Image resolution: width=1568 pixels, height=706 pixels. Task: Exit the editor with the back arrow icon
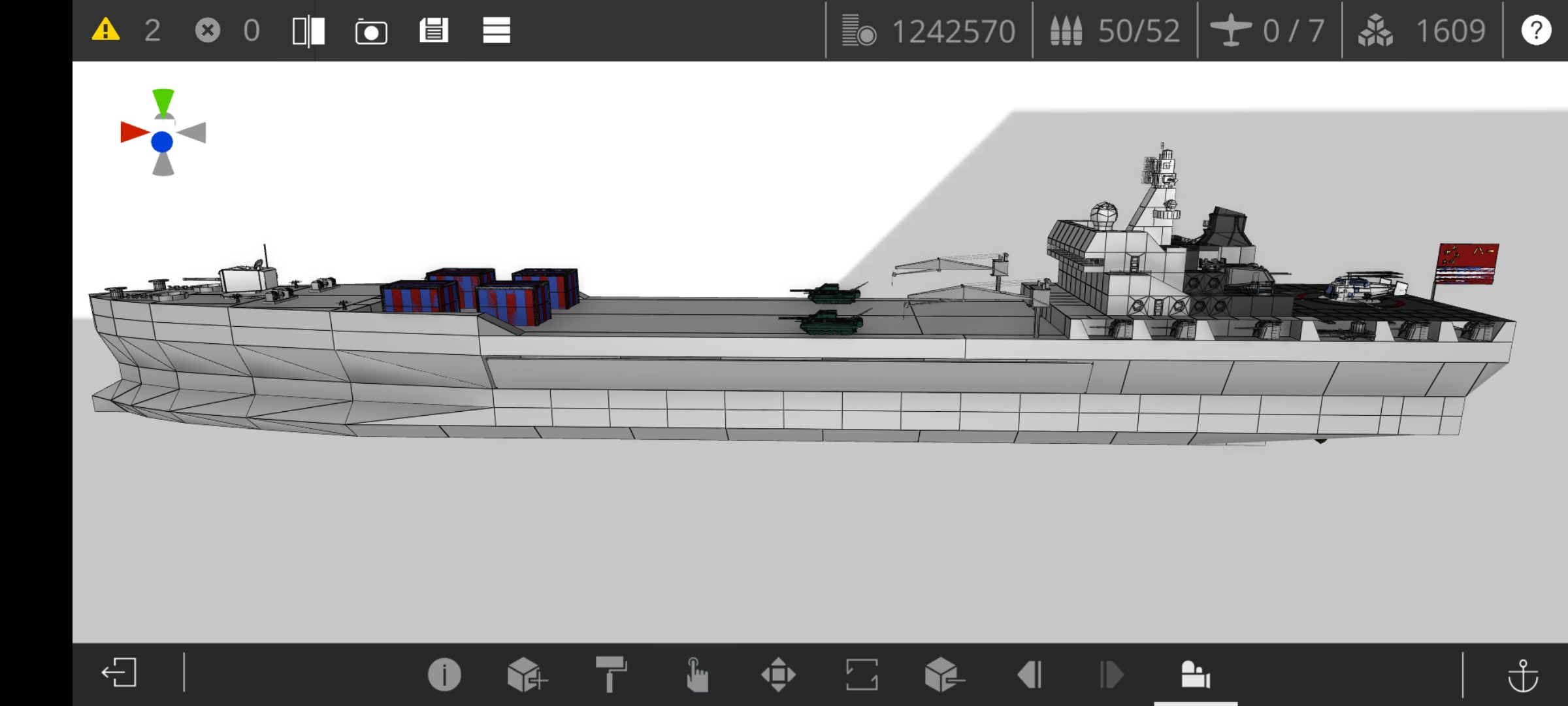tap(119, 673)
